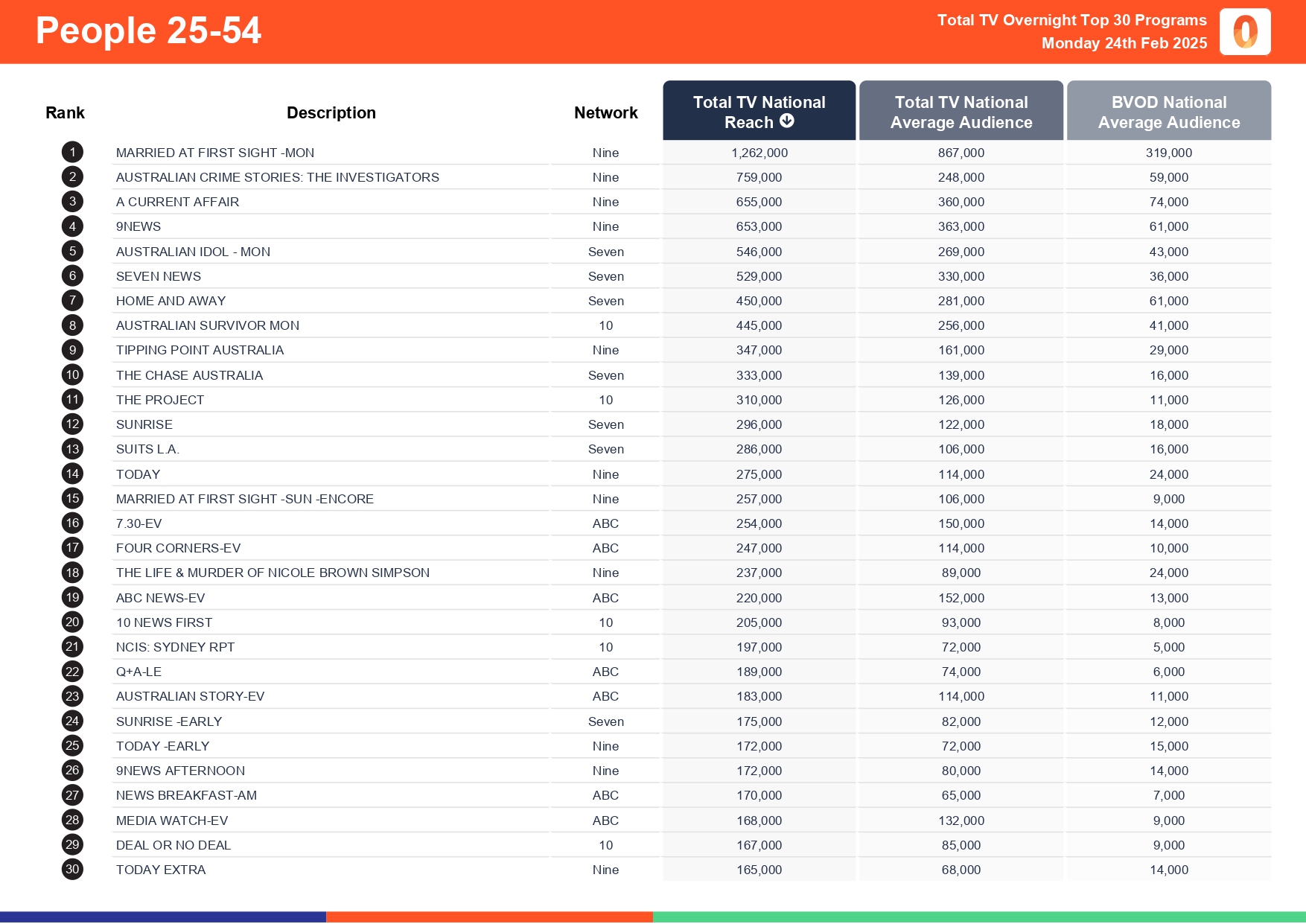The height and width of the screenshot is (924, 1306).
Task: Toggle sorting on Total TV National Average Audience column
Action: (961, 110)
